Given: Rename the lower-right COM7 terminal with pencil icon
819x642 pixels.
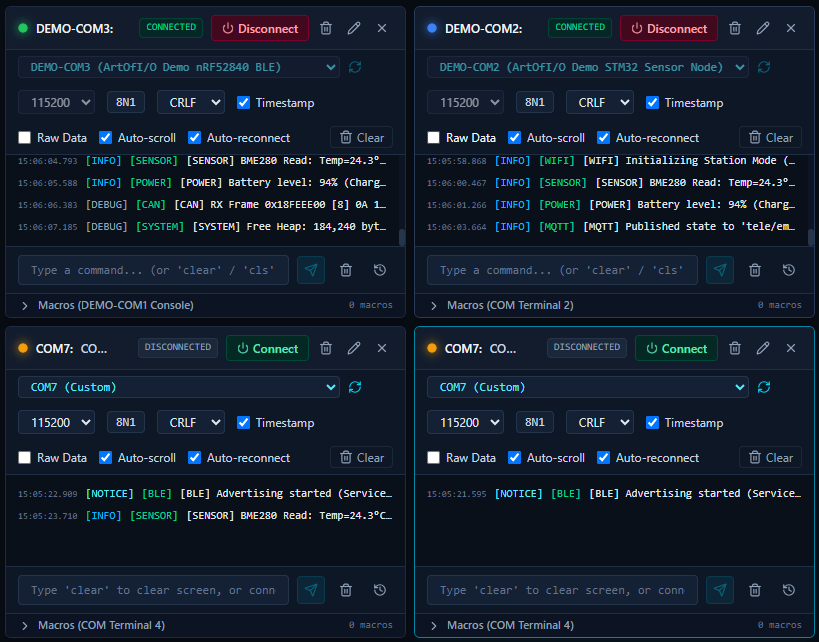Looking at the screenshot, I should pos(763,348).
